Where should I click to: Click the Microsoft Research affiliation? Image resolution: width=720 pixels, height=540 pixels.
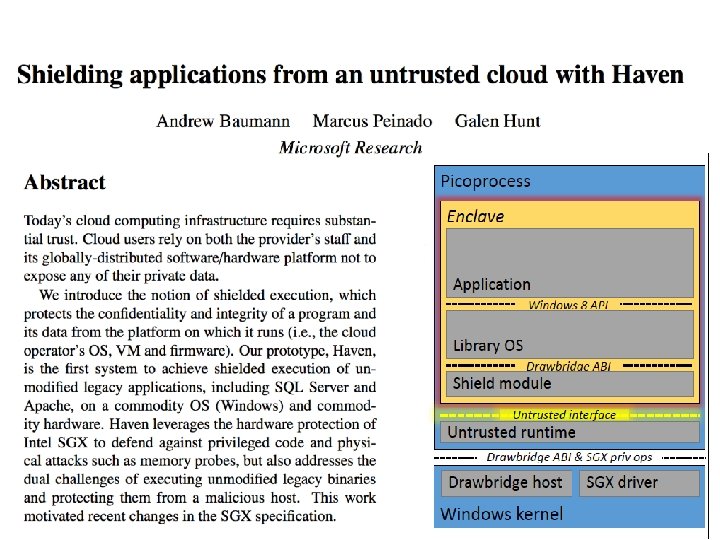350,148
